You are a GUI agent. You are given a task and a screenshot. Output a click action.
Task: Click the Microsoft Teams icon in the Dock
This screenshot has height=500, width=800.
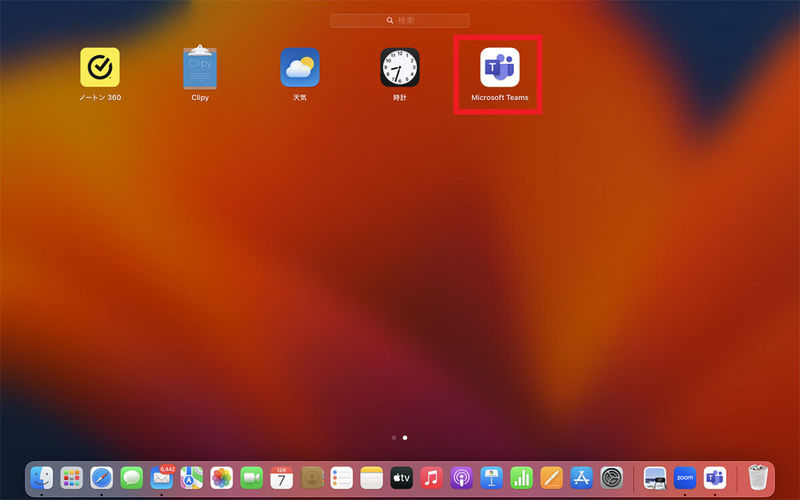715,478
